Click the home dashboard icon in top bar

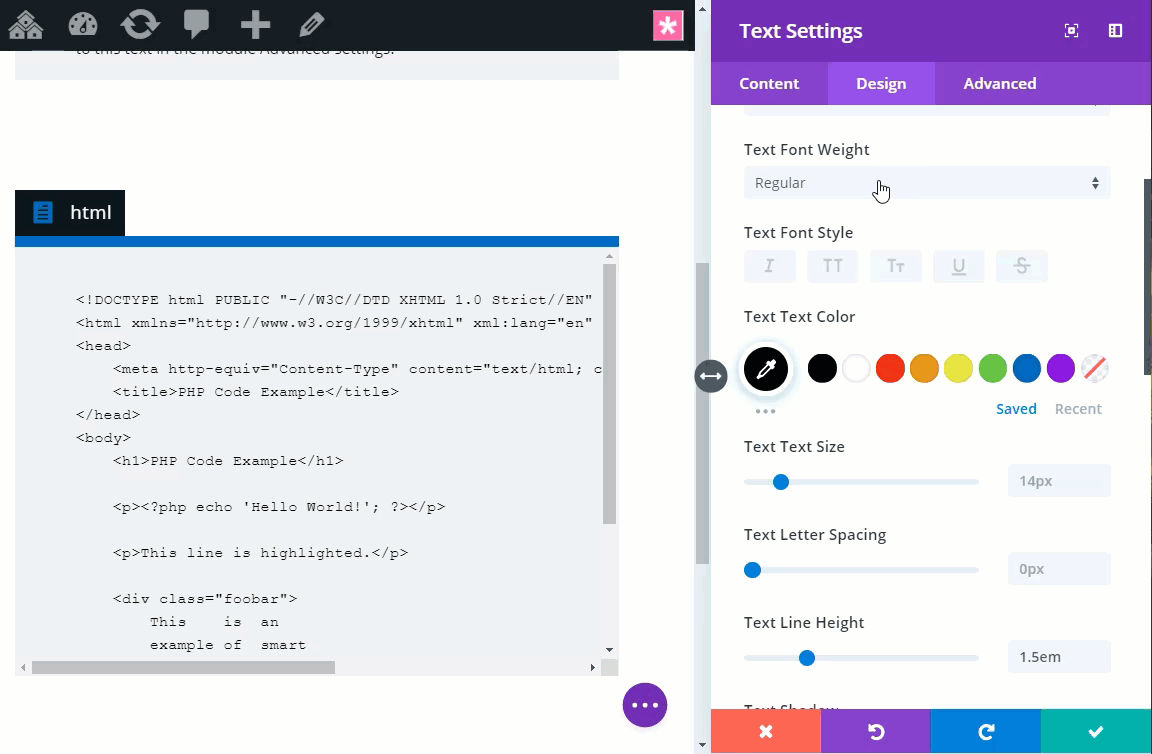point(26,25)
